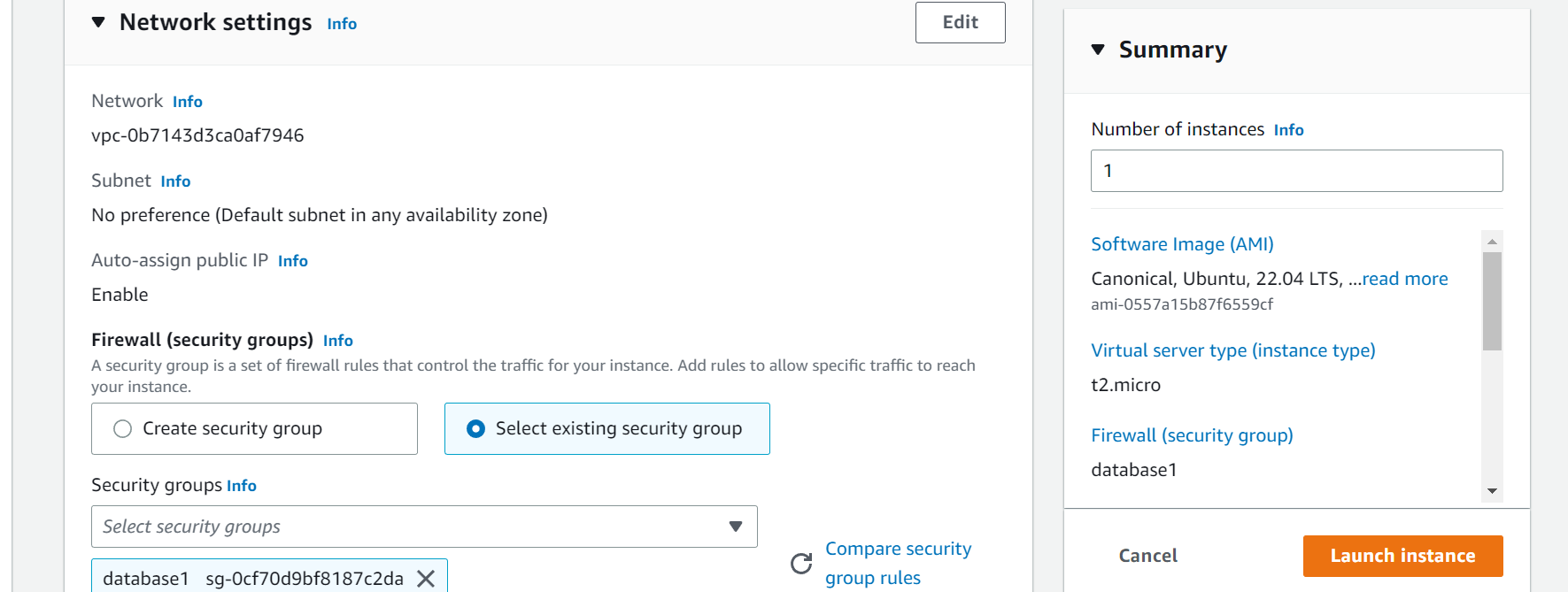Launch the instance with the orange button
1568x592 pixels.
tap(1402, 556)
